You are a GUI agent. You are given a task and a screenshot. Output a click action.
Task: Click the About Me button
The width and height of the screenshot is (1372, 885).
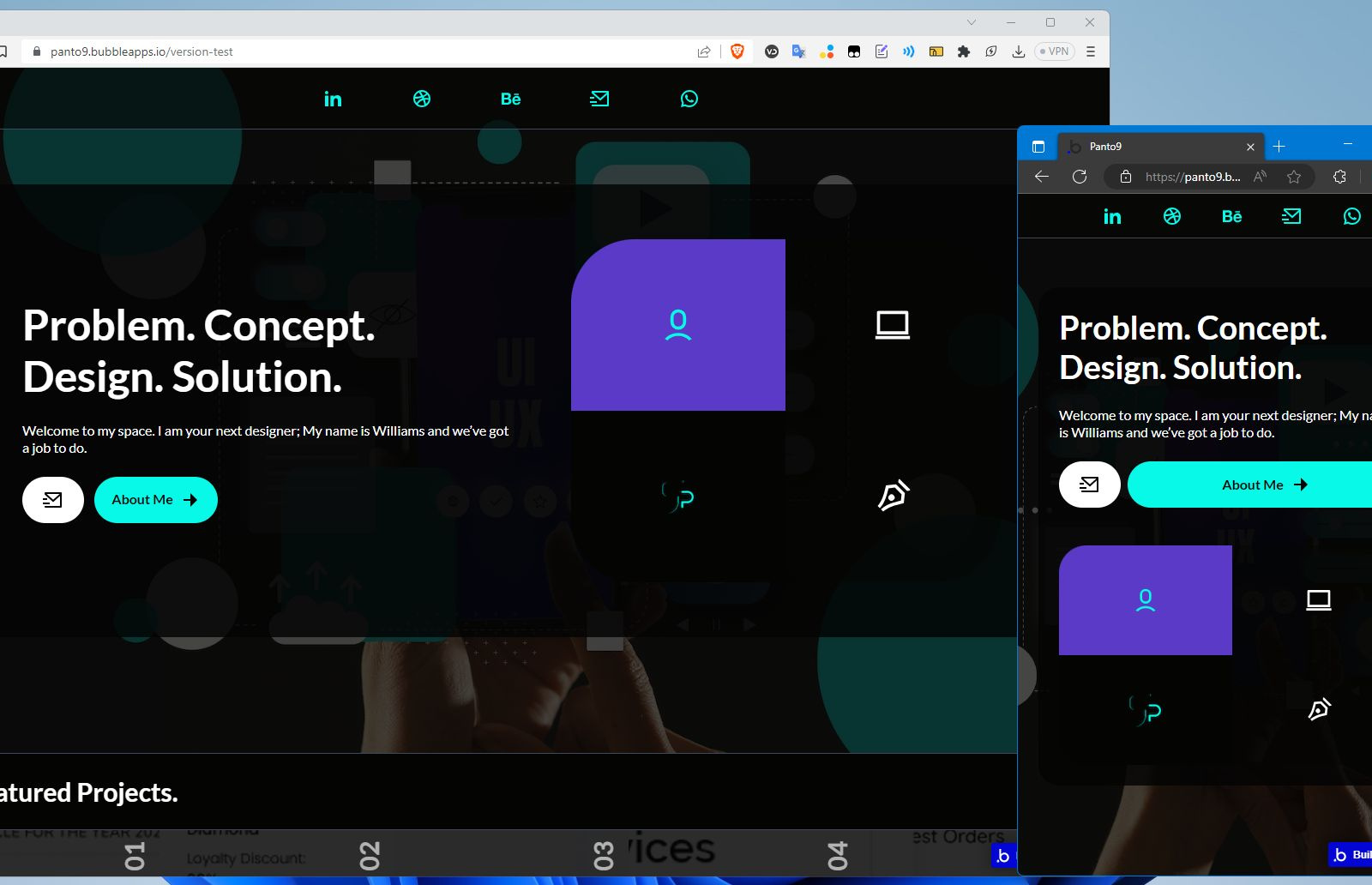(x=155, y=499)
